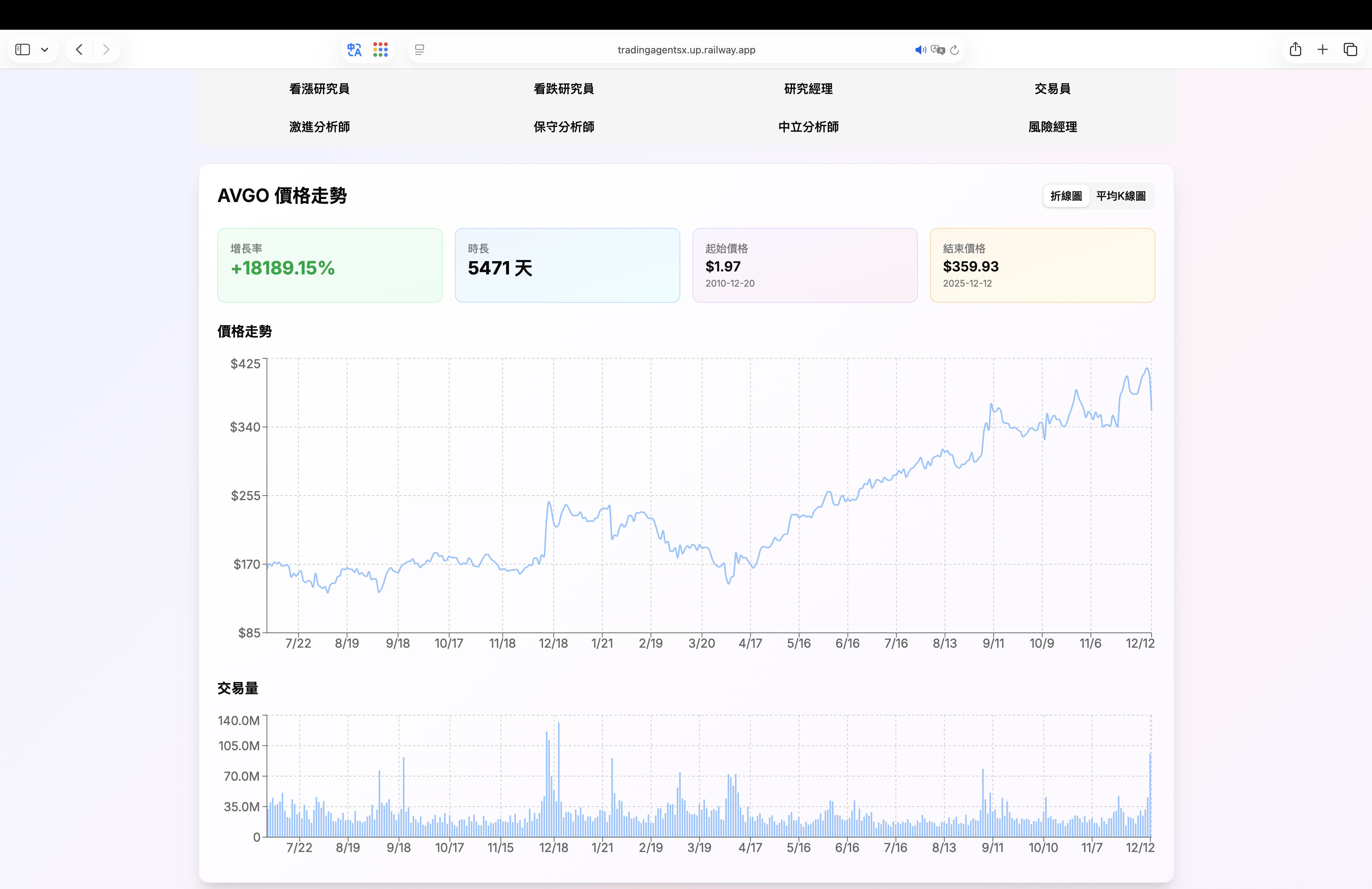Screen dimensions: 1372x889
Task: Open the Share sheet
Action: click(1295, 50)
